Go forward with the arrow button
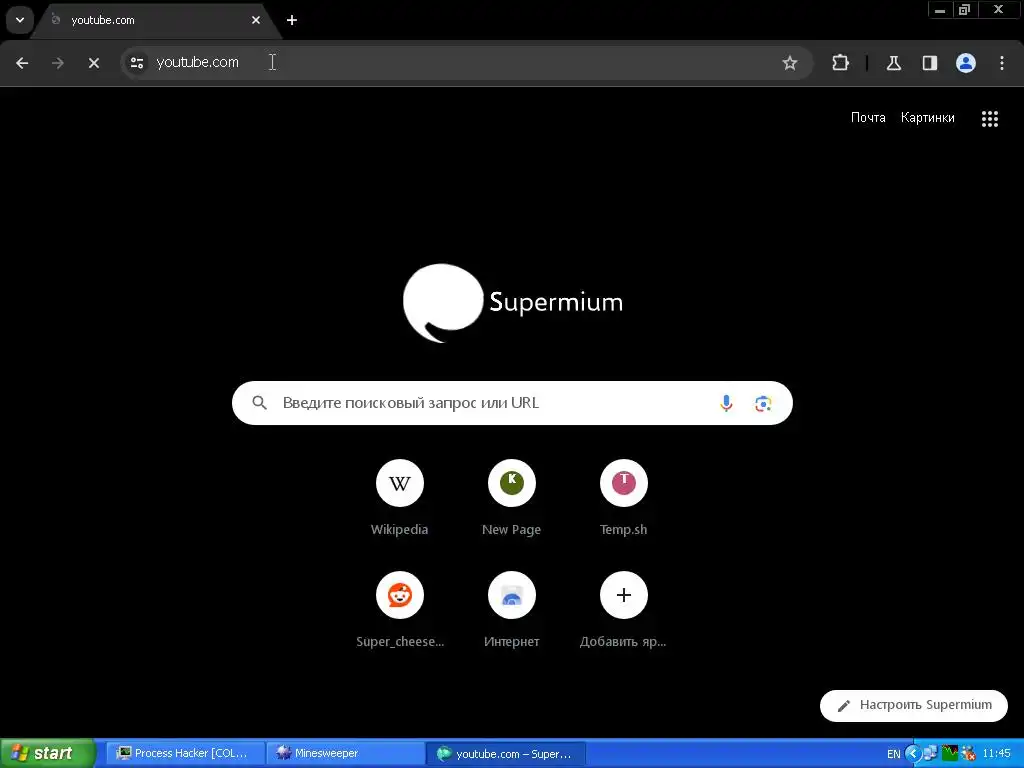The image size is (1024, 768). click(58, 63)
